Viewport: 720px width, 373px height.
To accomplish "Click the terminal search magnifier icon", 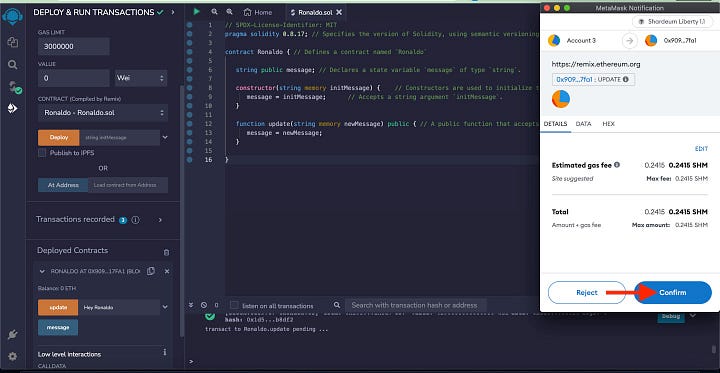I will click(337, 305).
